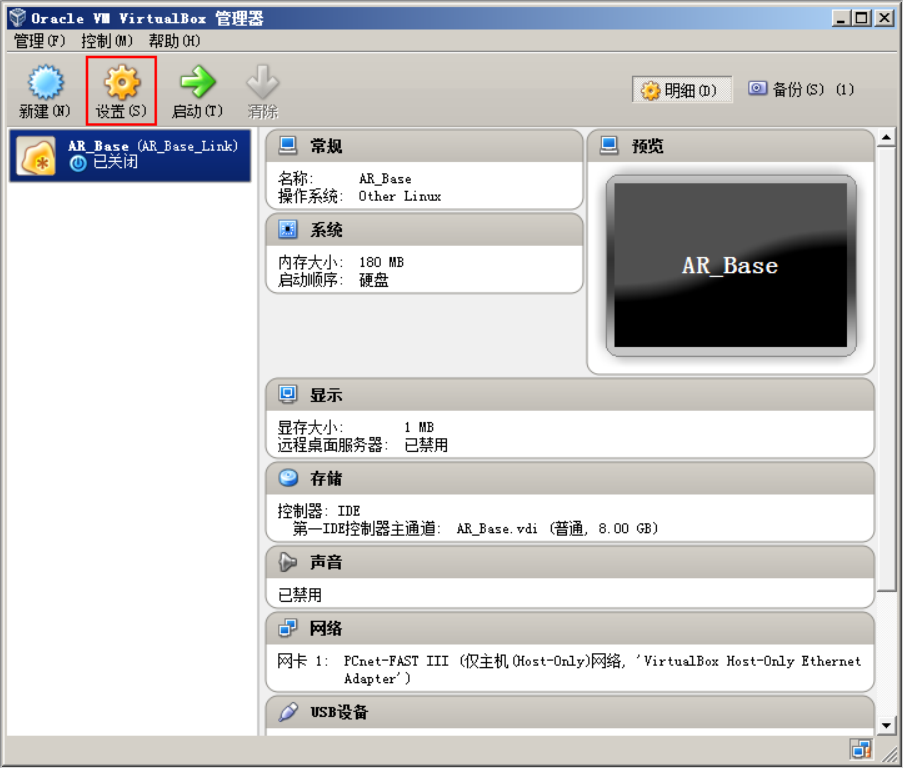Viewport: 903px width, 768px height.
Task: Click the 'PCnet-FAST III' adapter text
Action: click(396, 661)
